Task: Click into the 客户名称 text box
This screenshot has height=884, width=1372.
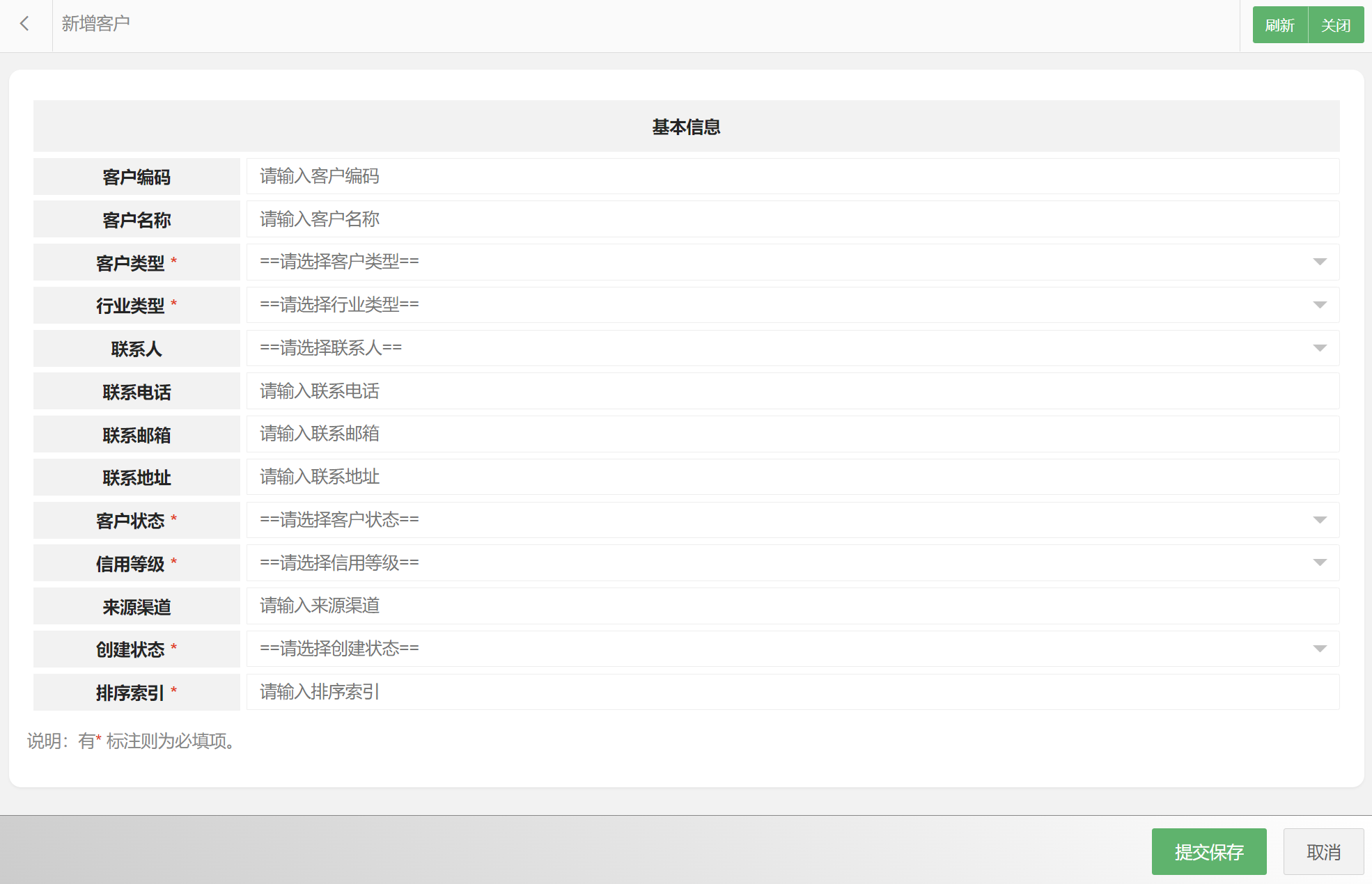Action: [792, 219]
